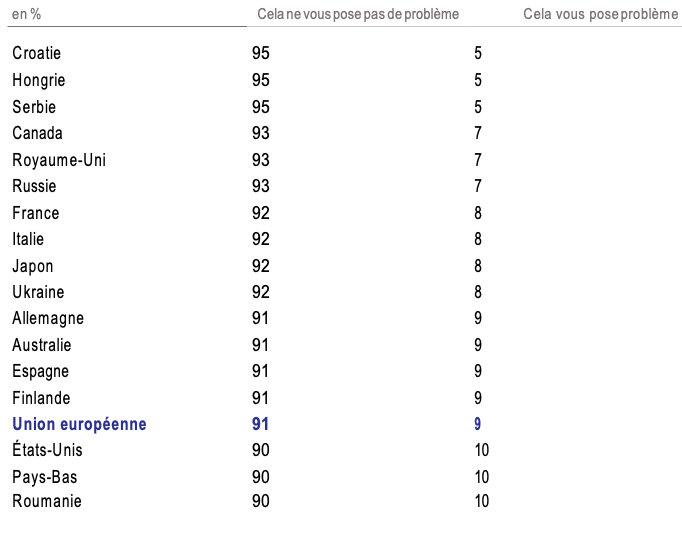Click the Italie country name

tap(28, 239)
